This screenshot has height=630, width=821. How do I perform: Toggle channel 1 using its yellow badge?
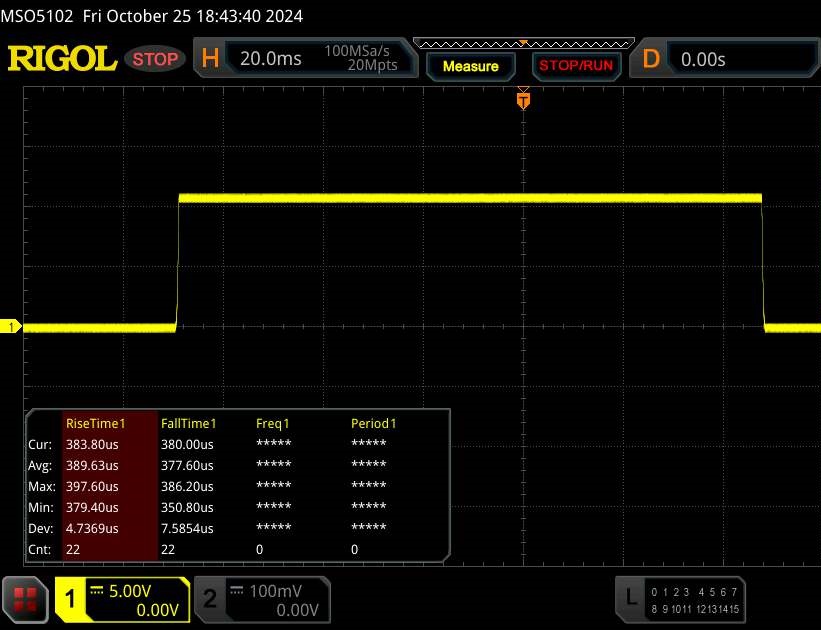coord(71,599)
